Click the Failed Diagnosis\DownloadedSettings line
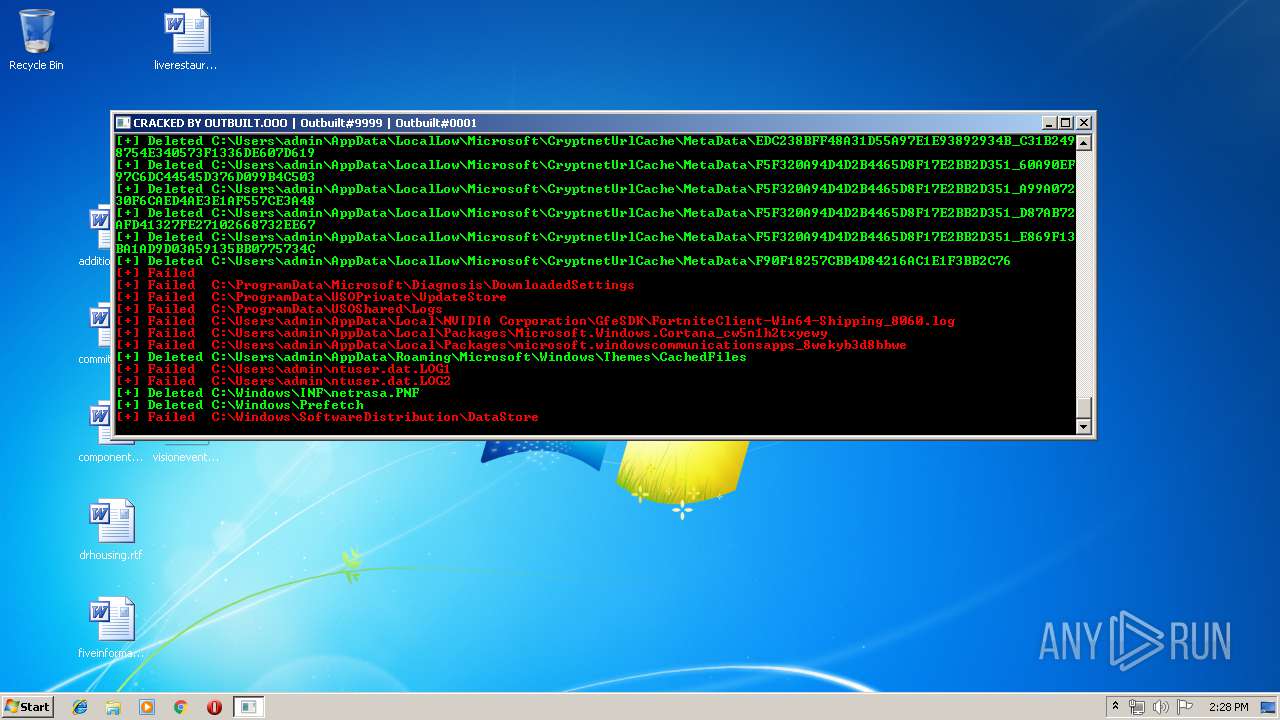The height and width of the screenshot is (720, 1280). pyautogui.click(x=375, y=285)
